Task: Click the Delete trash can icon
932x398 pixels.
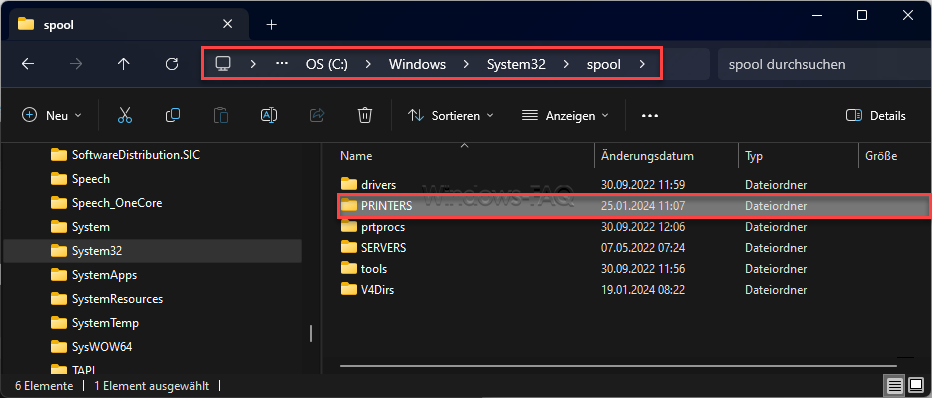Action: 365,115
